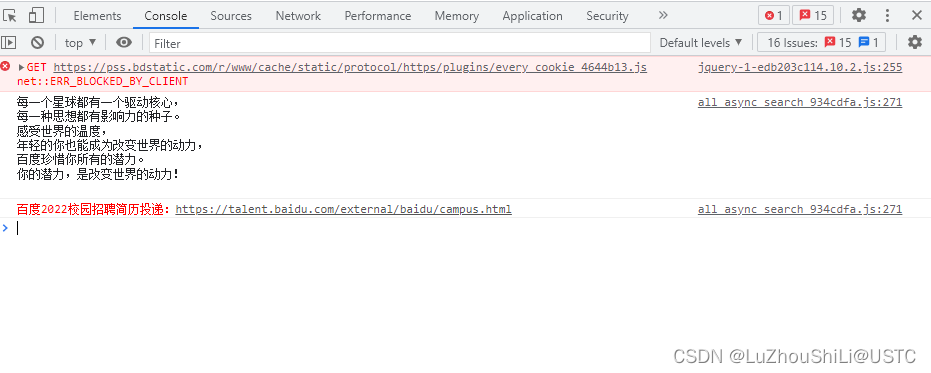Open the top JavaScript context dropdown
The image size is (931, 373).
[x=80, y=43]
